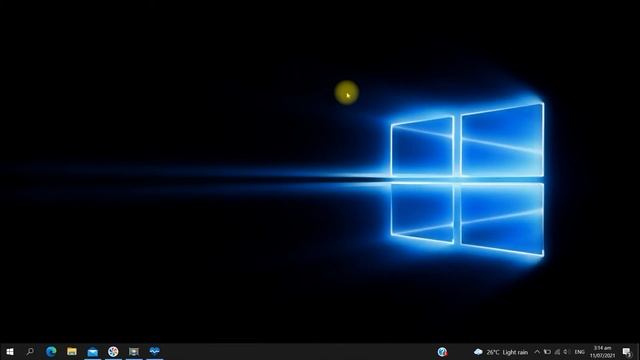Screen dimensions: 640x360
Task: Show hidden system tray icons
Action: pyautogui.click(x=537, y=352)
